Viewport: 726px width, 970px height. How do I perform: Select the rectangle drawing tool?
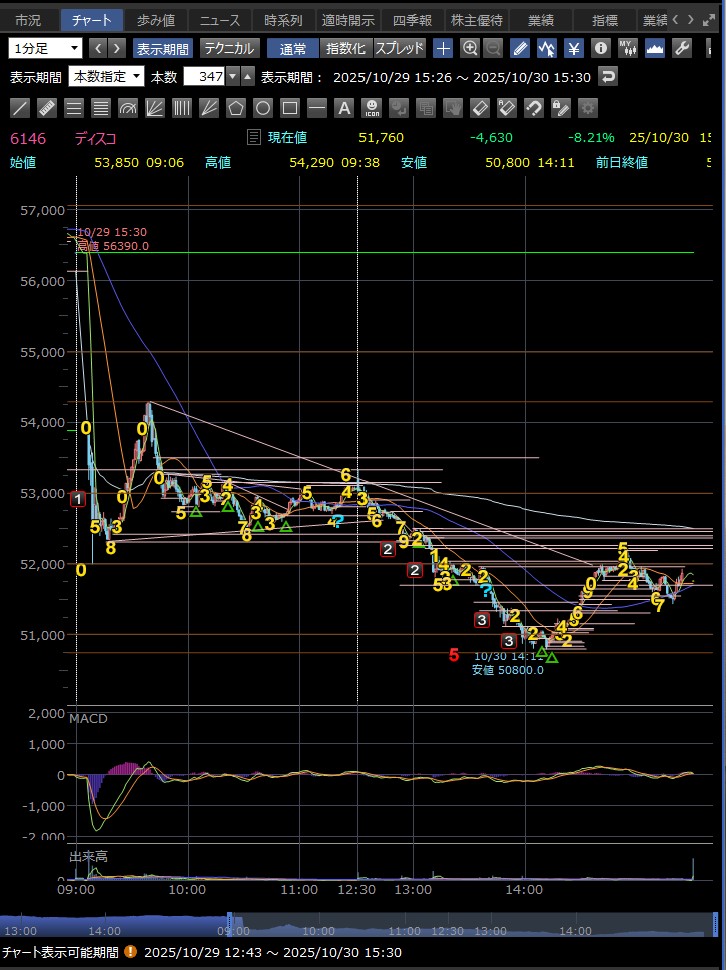tap(290, 108)
